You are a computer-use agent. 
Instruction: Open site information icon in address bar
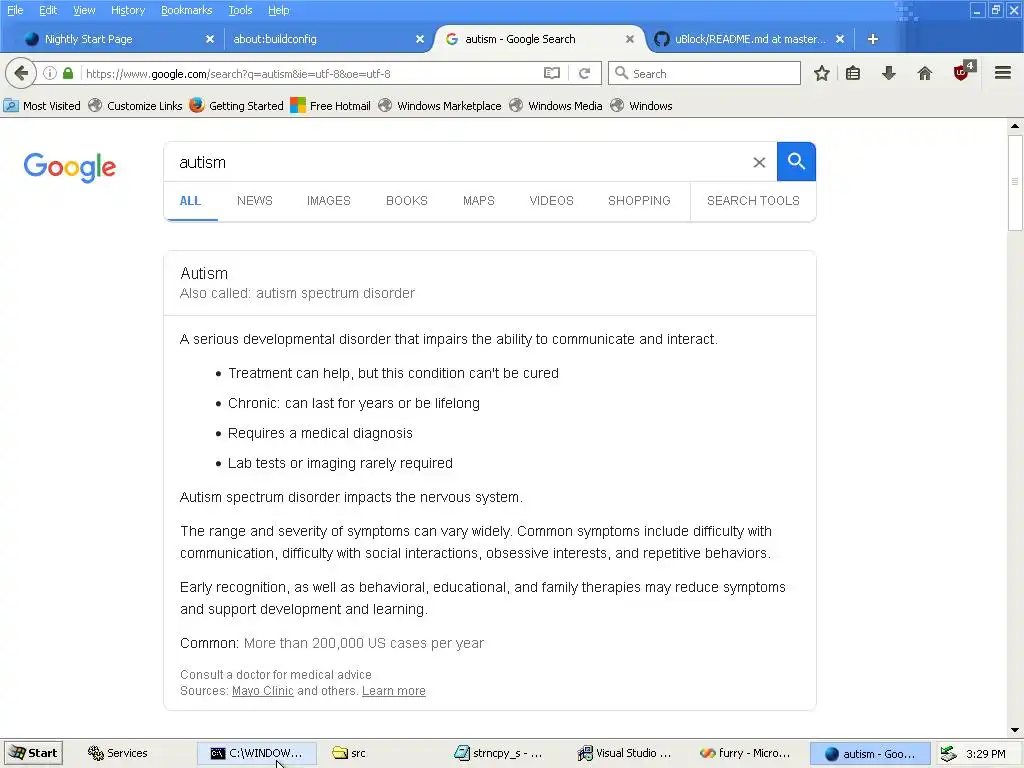[50, 73]
